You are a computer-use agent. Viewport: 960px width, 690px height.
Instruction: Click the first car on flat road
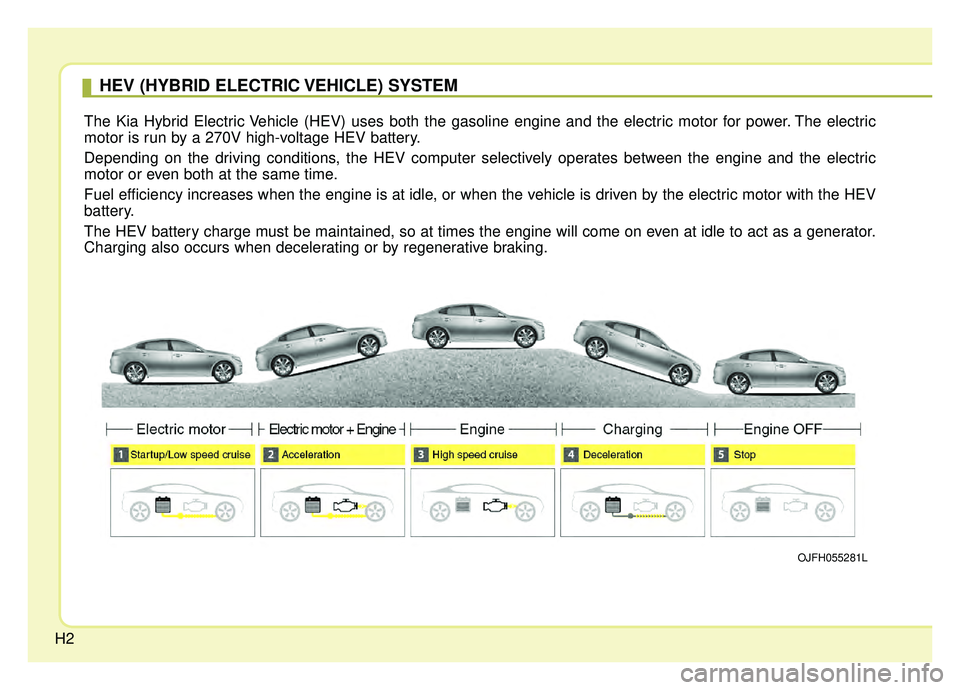(175, 361)
